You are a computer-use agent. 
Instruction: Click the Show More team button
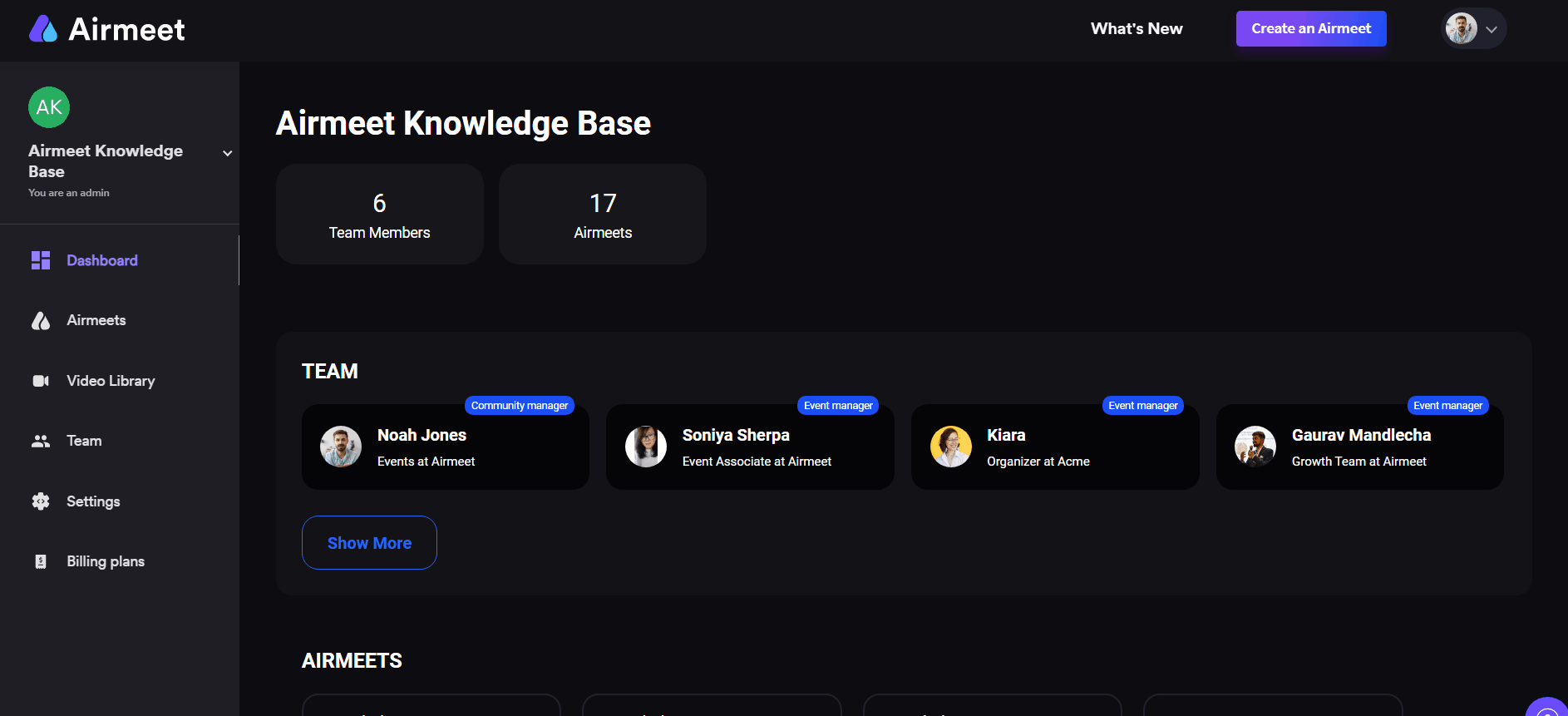click(x=369, y=542)
